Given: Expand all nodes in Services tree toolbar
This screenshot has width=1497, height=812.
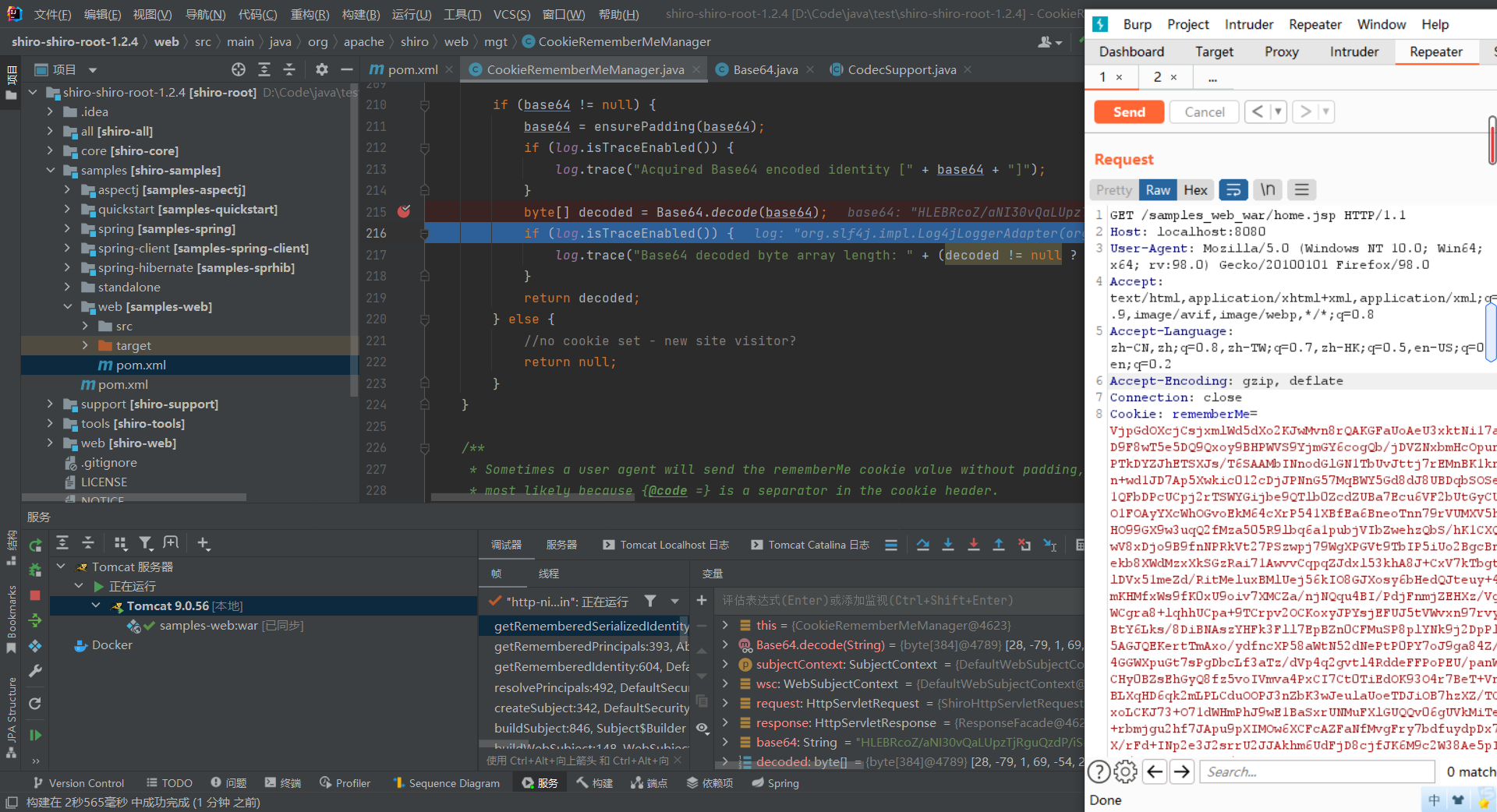Looking at the screenshot, I should pos(62,543).
